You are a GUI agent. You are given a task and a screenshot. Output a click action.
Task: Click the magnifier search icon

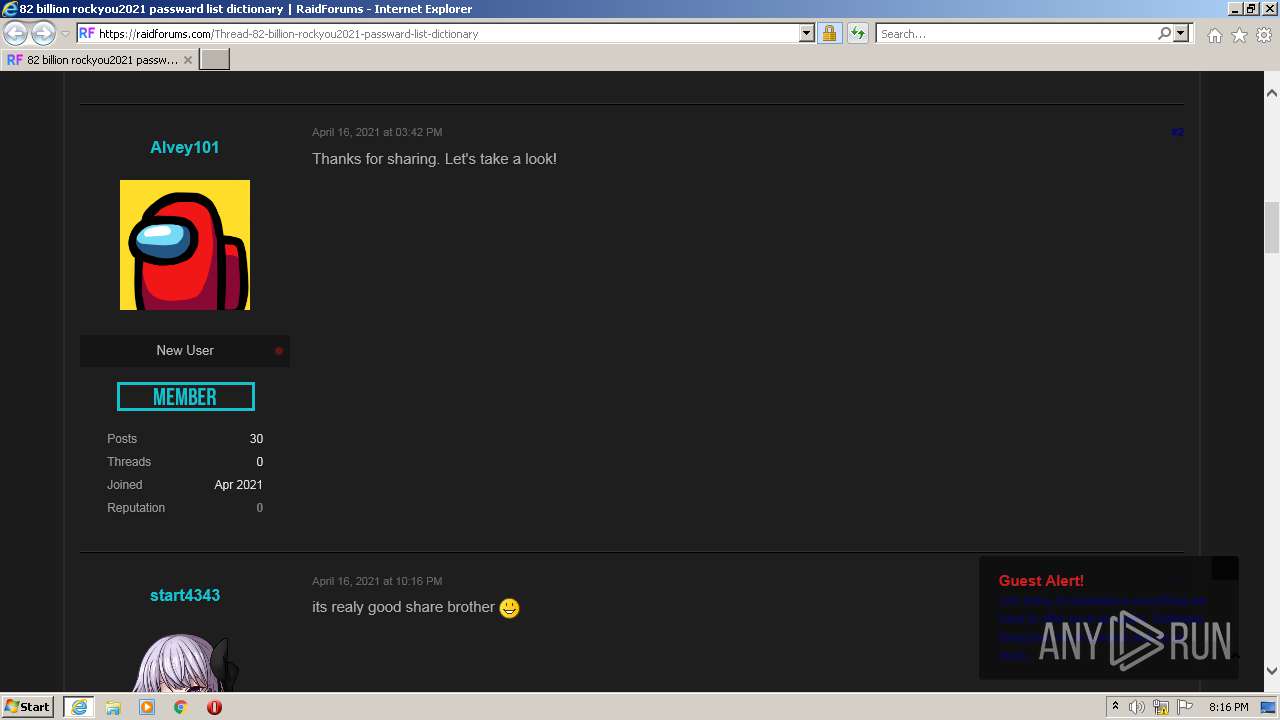click(1164, 34)
